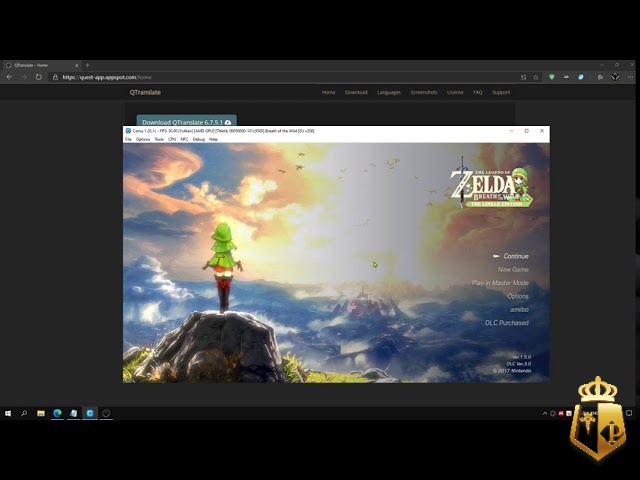The width and height of the screenshot is (640, 480).
Task: Go back in the browser
Action: (x=9, y=77)
